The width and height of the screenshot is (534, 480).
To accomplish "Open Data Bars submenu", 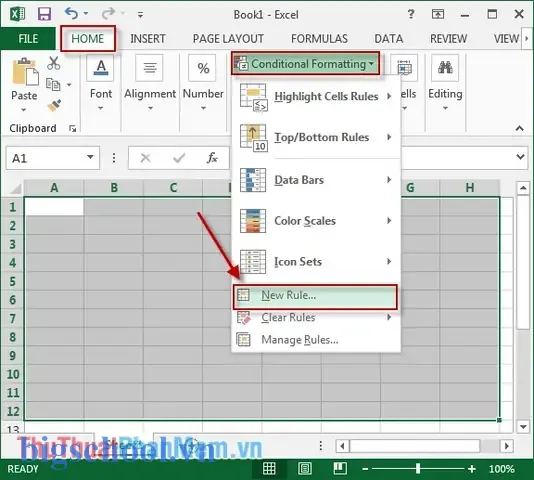I will tap(316, 180).
